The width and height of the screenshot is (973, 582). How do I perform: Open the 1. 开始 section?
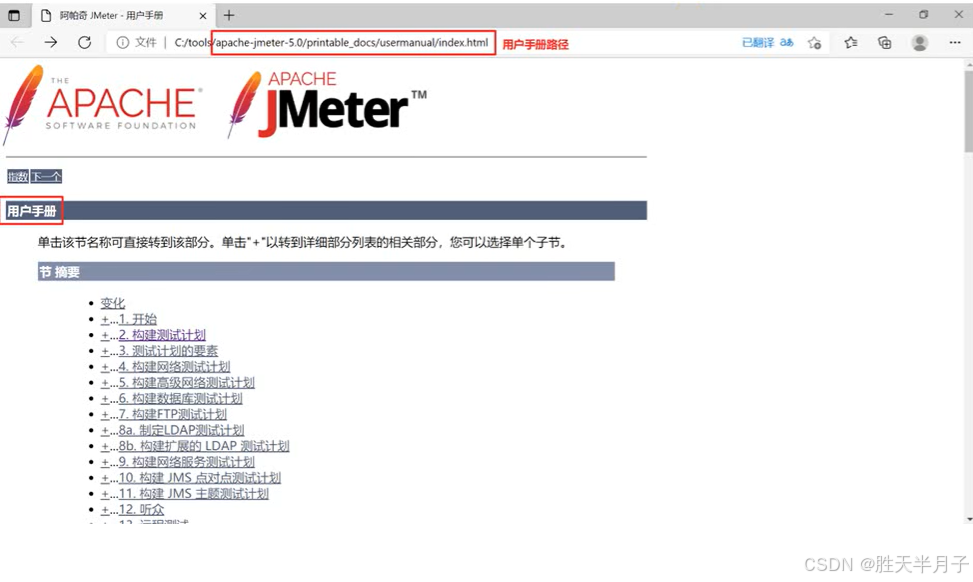[x=138, y=319]
